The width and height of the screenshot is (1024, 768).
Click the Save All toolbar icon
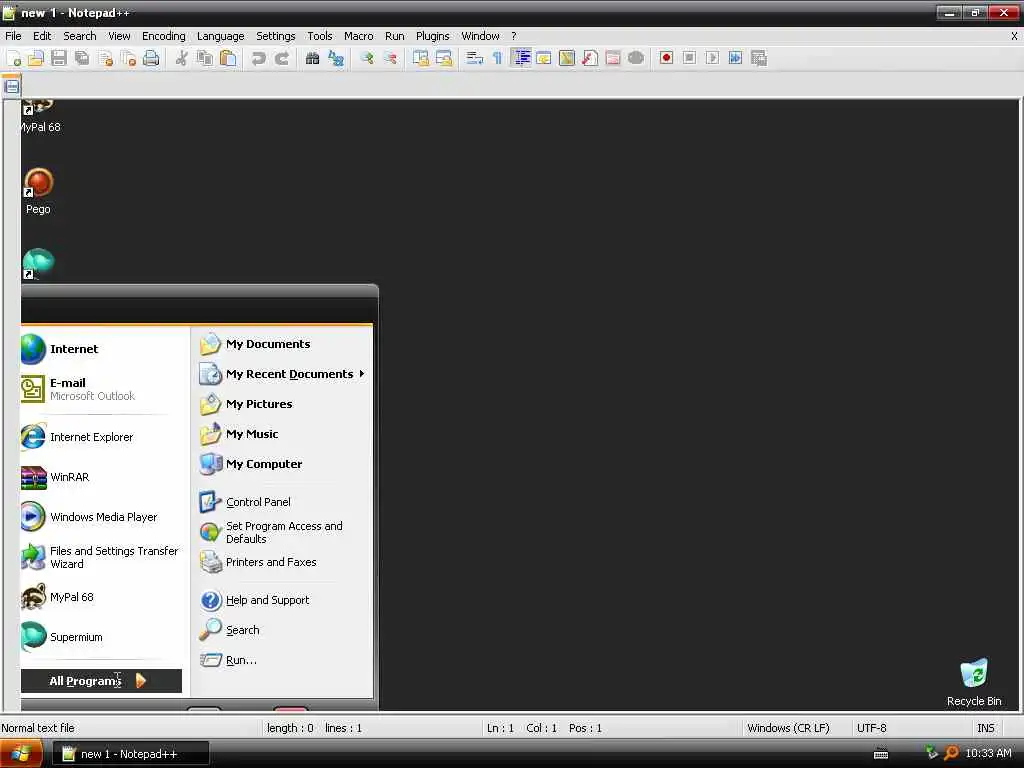(82, 58)
